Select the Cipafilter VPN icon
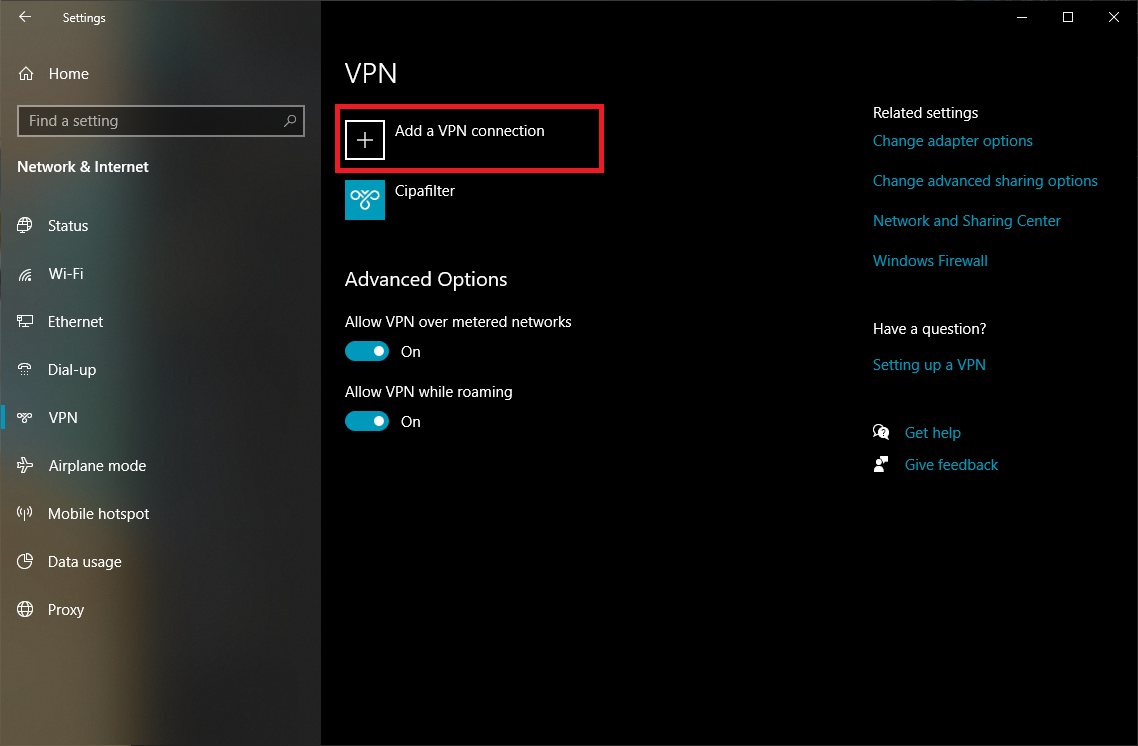Viewport: 1138px width, 746px height. 364,200
